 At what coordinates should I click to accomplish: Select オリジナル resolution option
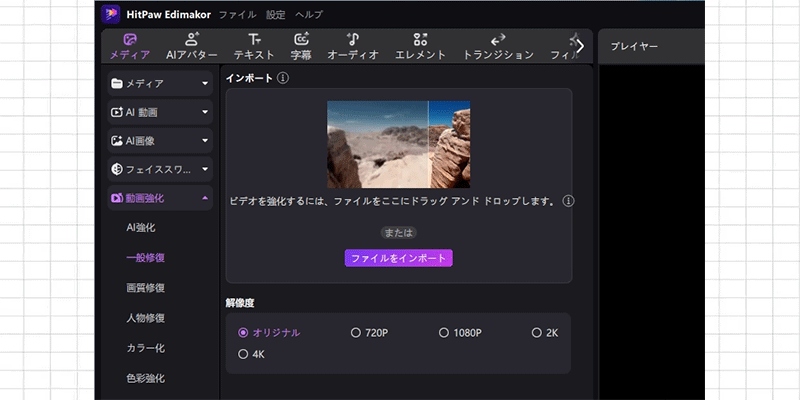[x=269, y=333]
